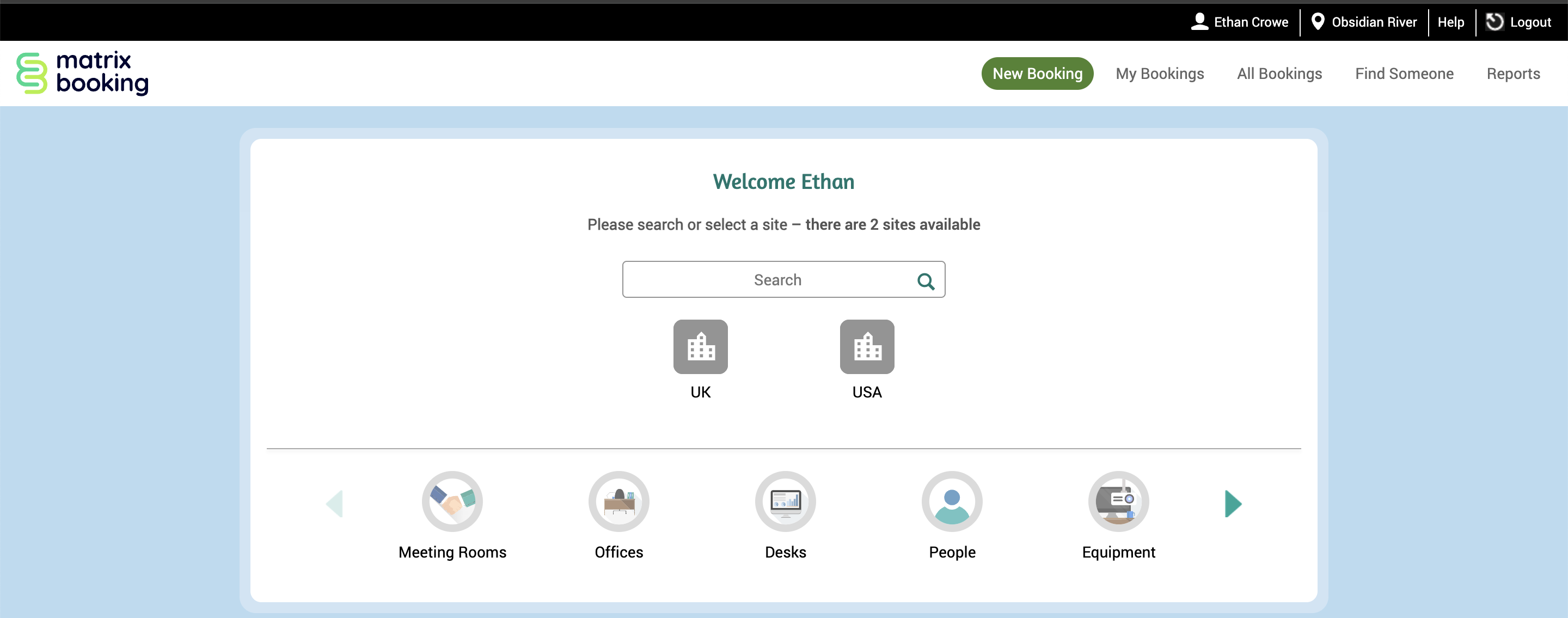
Task: Click the matrix booking logo
Action: (83, 73)
